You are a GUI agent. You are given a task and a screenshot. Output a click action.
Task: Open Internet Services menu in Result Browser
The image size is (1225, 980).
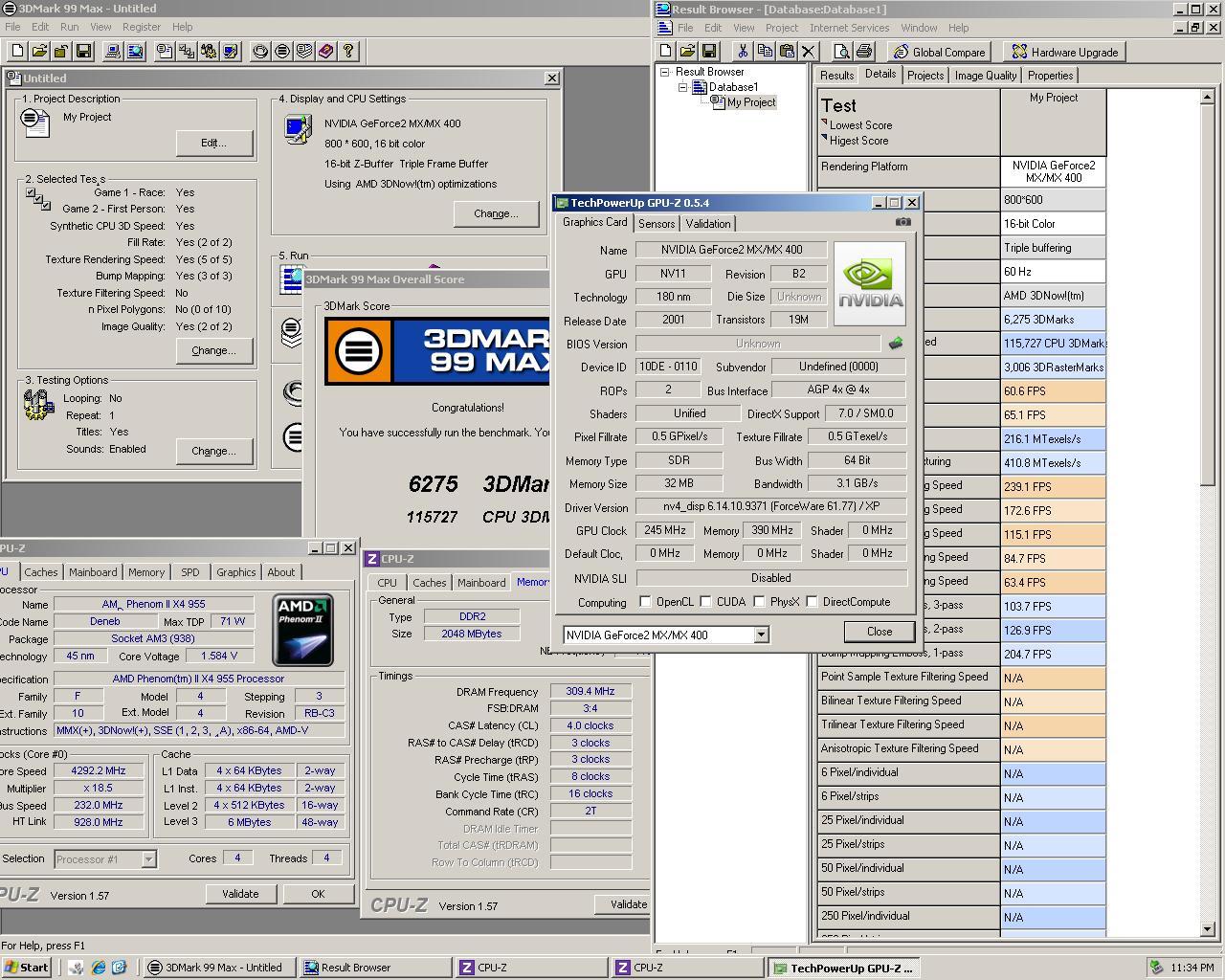pyautogui.click(x=849, y=28)
